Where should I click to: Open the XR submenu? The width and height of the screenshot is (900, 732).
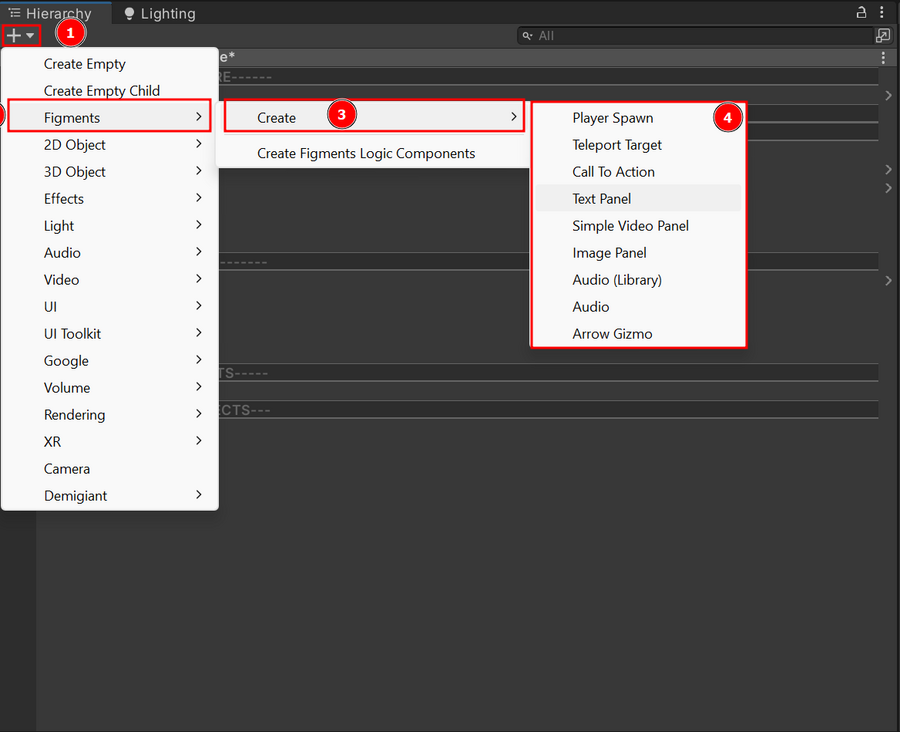(110, 441)
